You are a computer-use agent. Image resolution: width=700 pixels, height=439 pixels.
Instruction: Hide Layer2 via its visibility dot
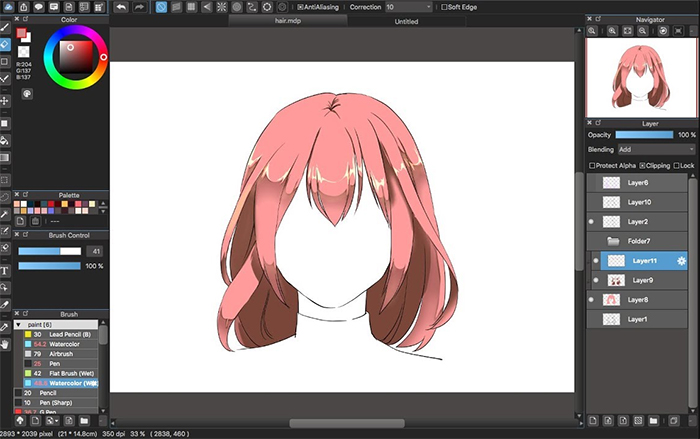pyautogui.click(x=592, y=222)
